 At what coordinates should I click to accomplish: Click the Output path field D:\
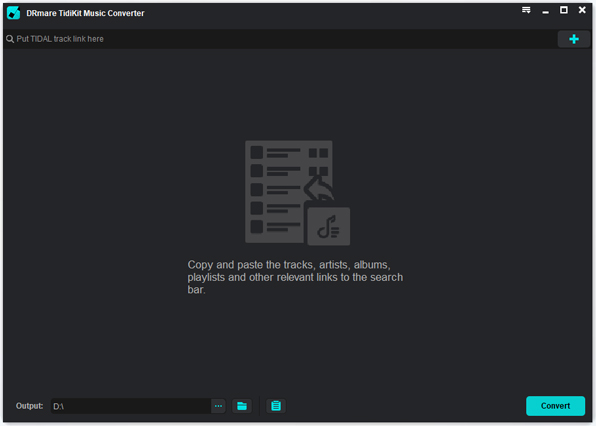tap(131, 406)
